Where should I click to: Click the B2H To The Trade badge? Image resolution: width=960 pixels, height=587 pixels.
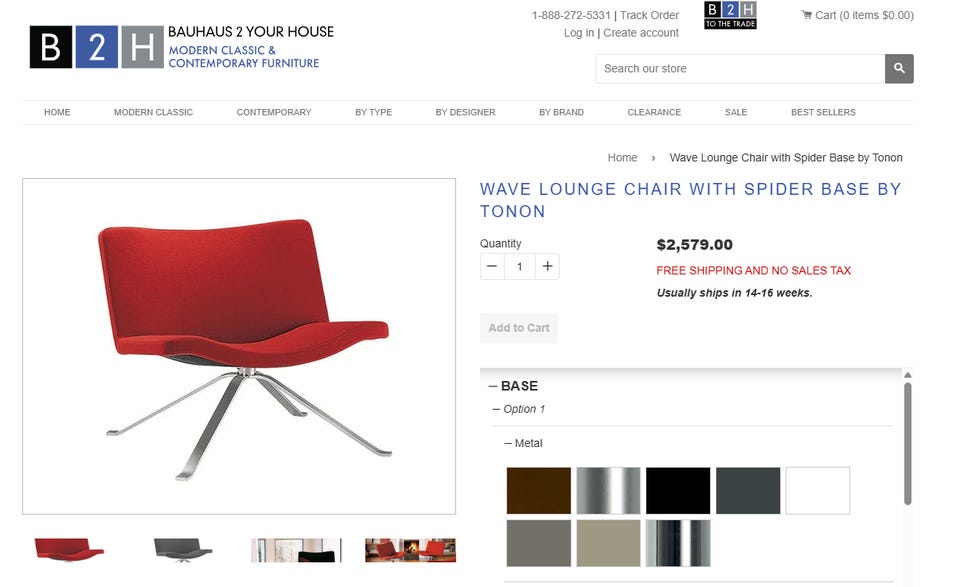click(730, 15)
